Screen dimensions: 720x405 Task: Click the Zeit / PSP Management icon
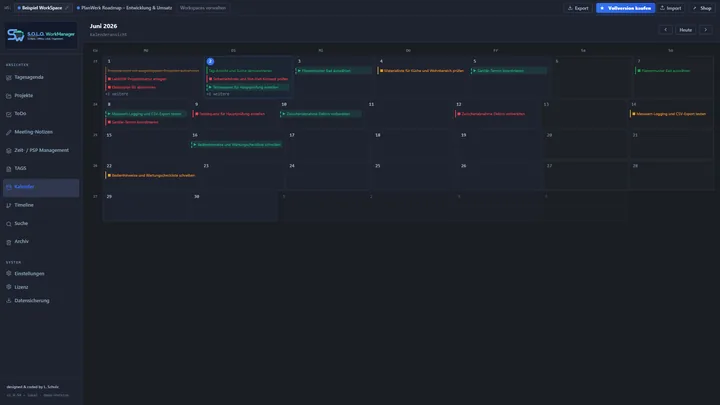click(x=9, y=151)
